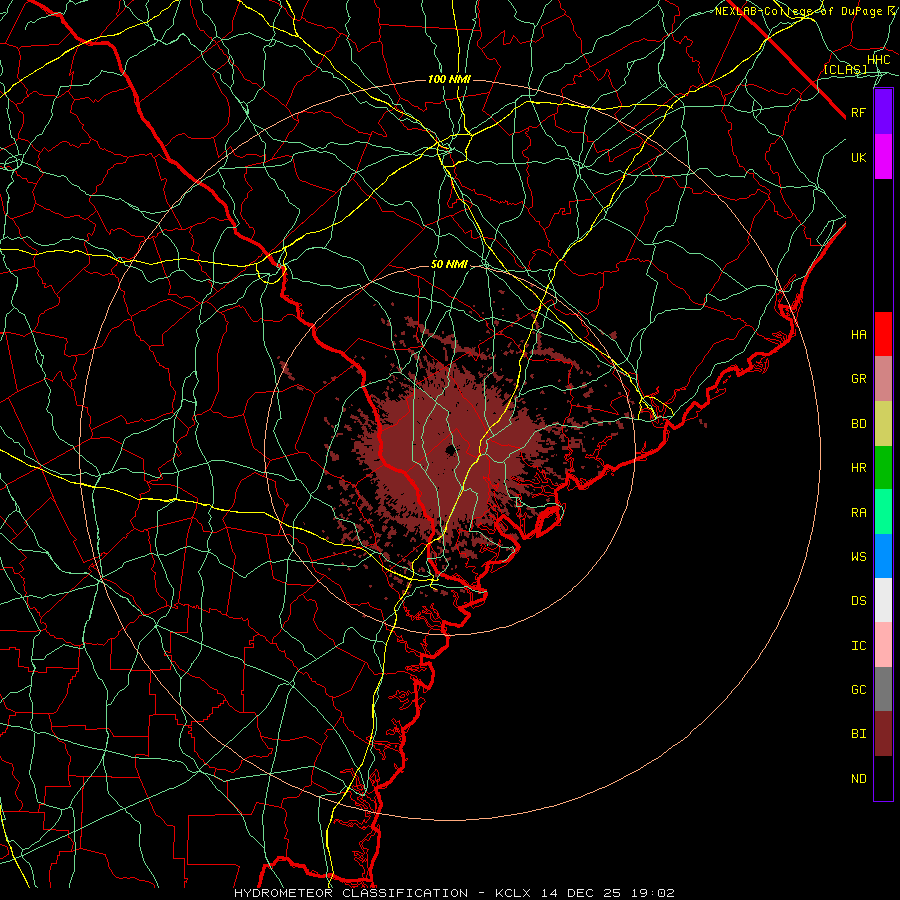
Task: Click the IC legend label
Action: click(859, 646)
